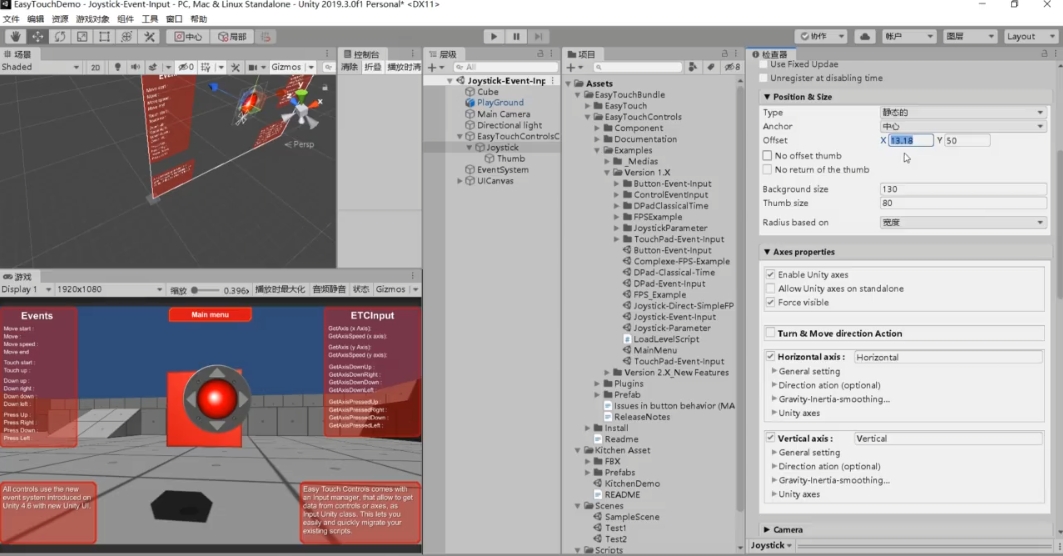Uncheck Force visible checkbox
Viewport: 1063px width, 556px height.
coord(770,302)
